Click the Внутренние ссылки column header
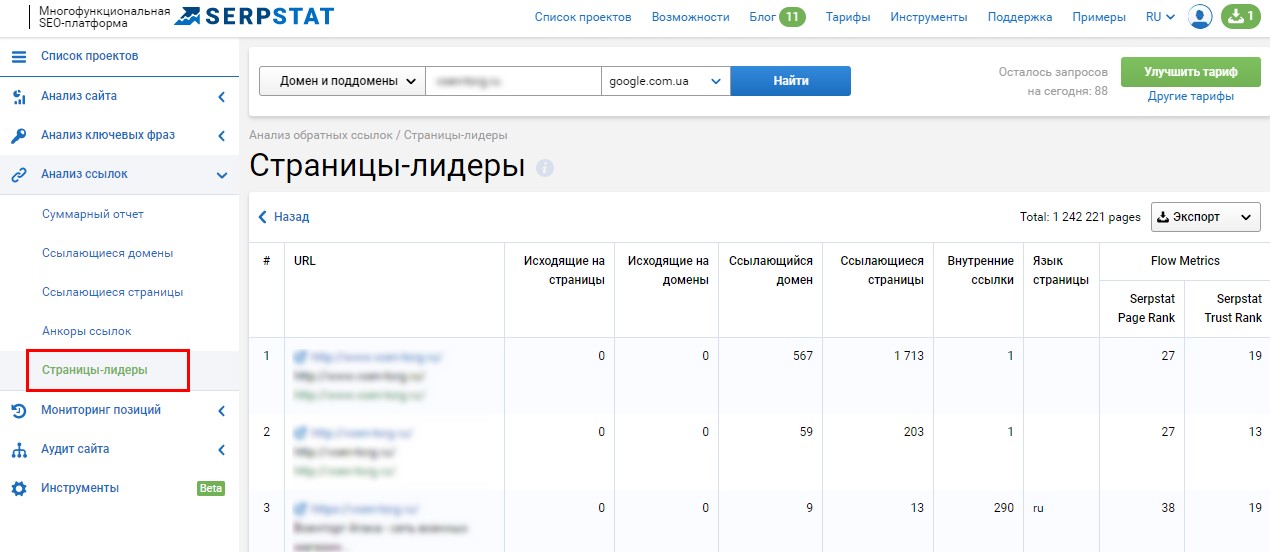 click(980, 271)
